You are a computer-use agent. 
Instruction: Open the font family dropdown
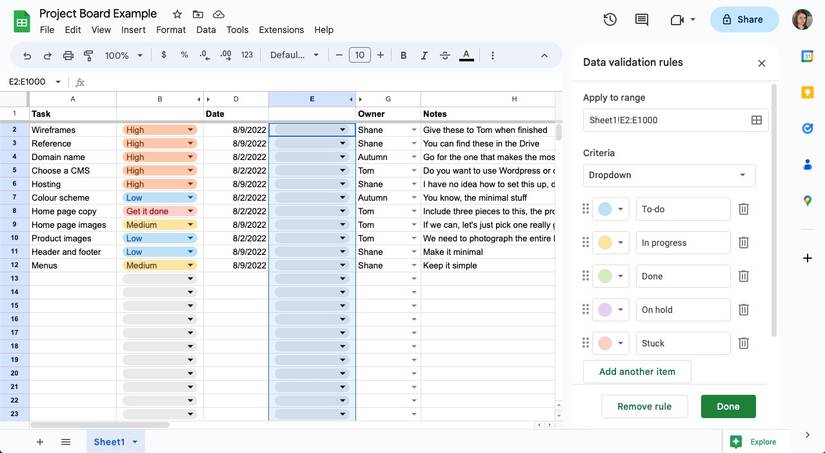point(294,55)
